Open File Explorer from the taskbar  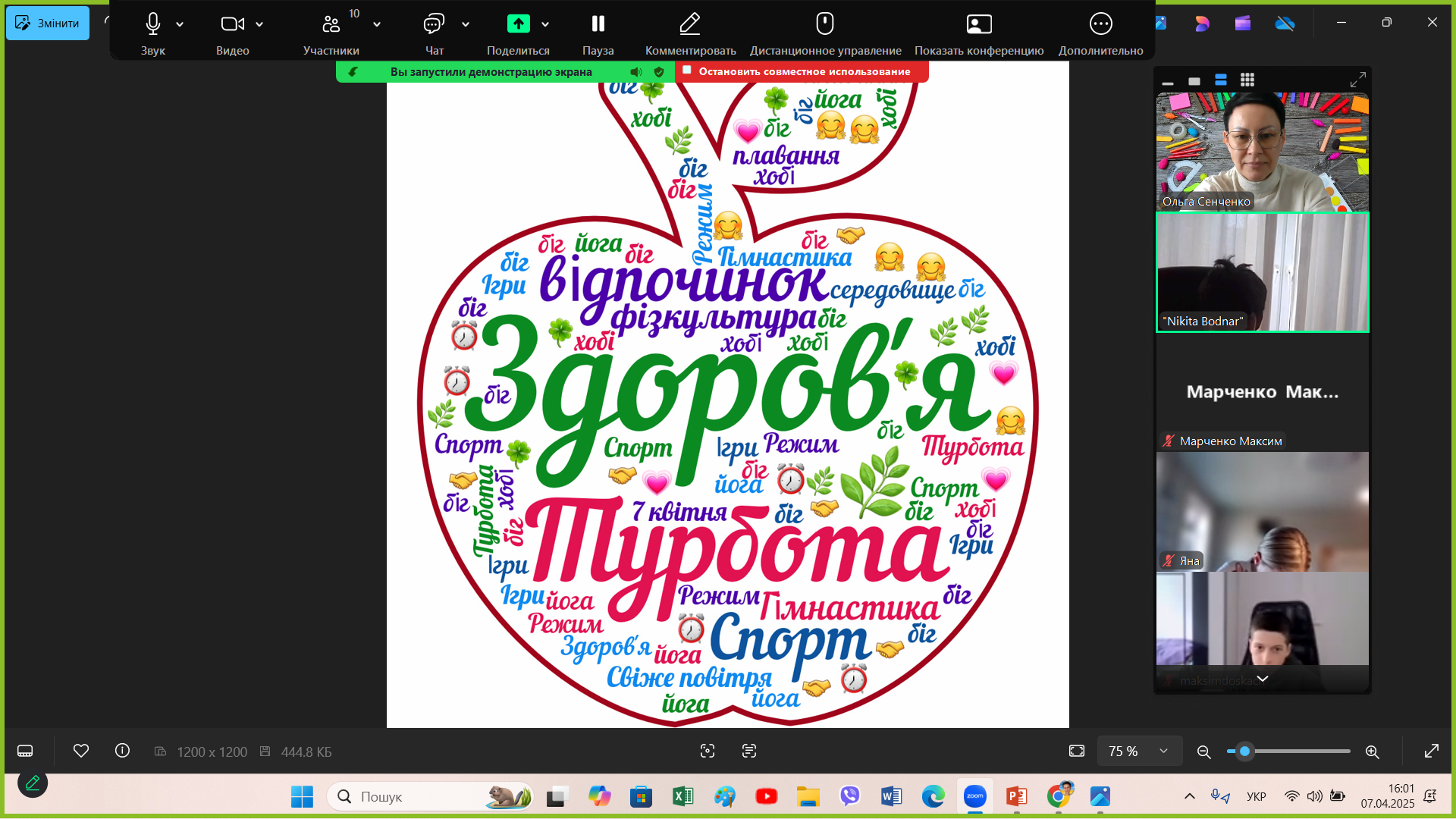pyautogui.click(x=808, y=796)
